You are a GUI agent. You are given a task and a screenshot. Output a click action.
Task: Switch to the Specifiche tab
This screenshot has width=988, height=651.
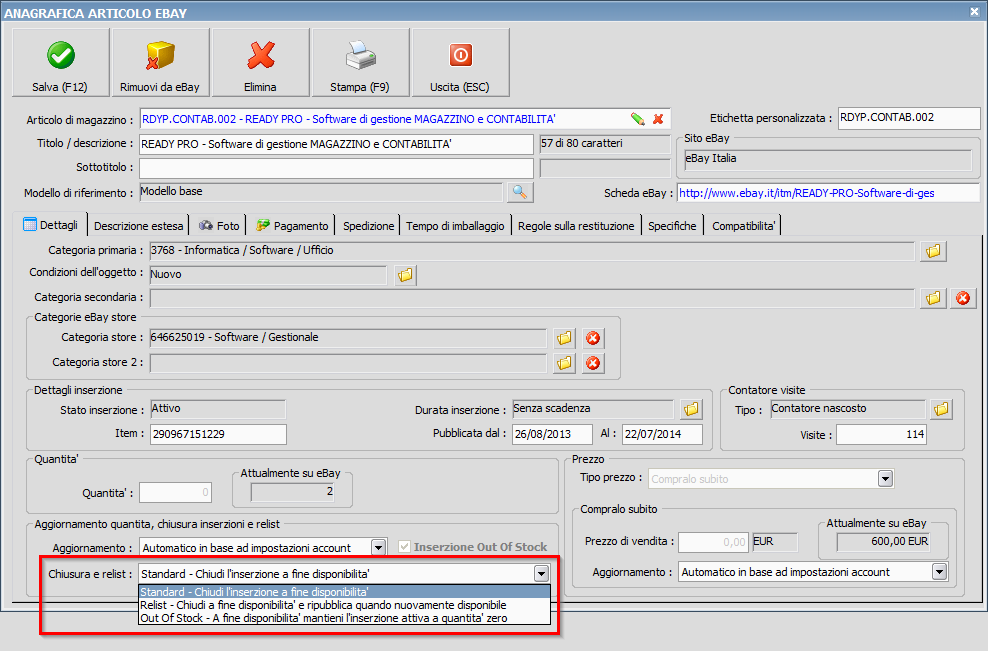672,226
